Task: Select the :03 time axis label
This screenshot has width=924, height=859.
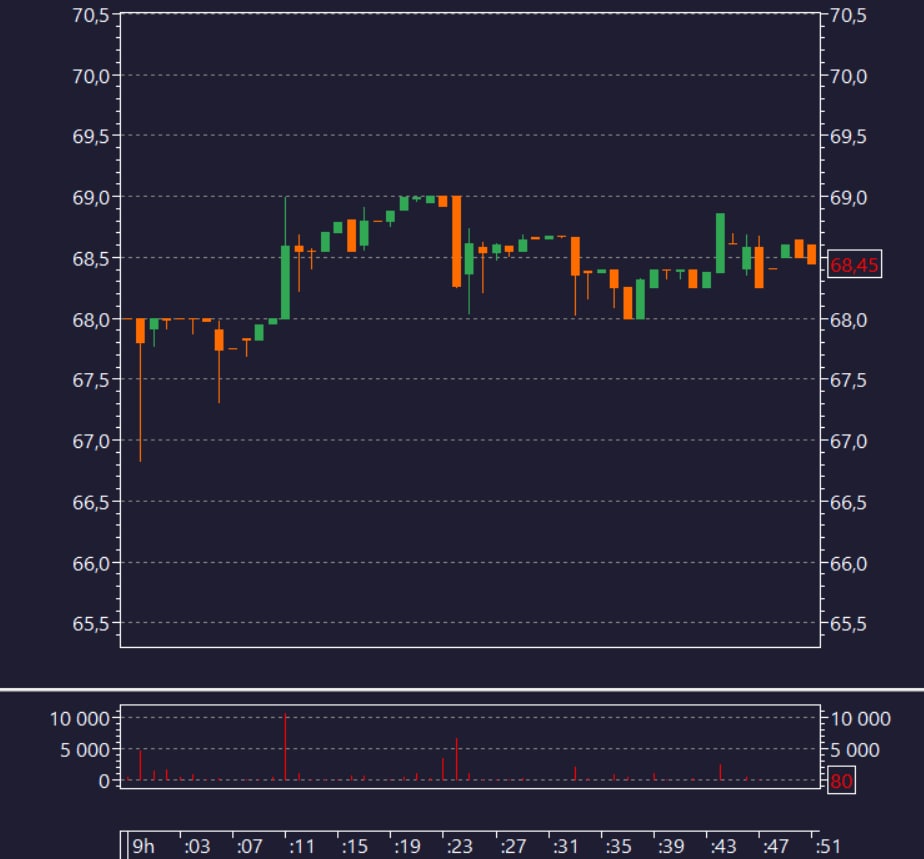Action: tap(197, 846)
